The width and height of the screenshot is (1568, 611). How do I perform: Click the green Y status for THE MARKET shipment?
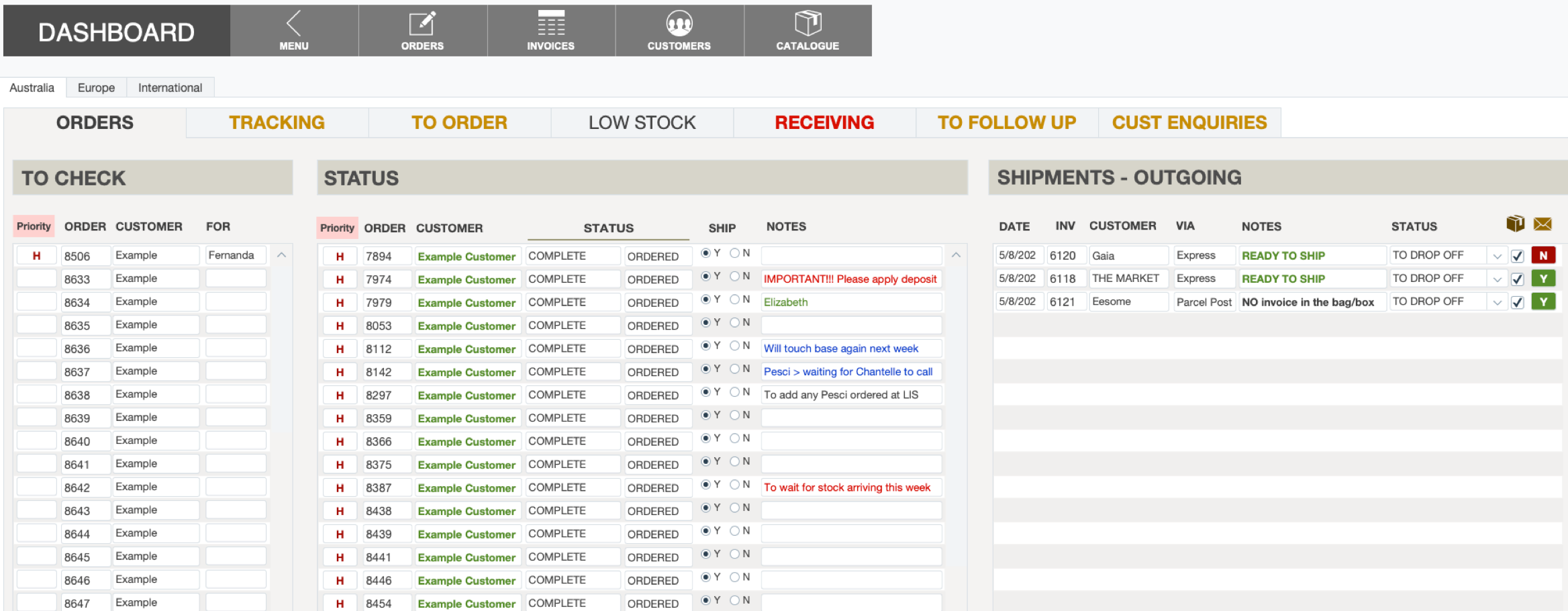(1543, 278)
